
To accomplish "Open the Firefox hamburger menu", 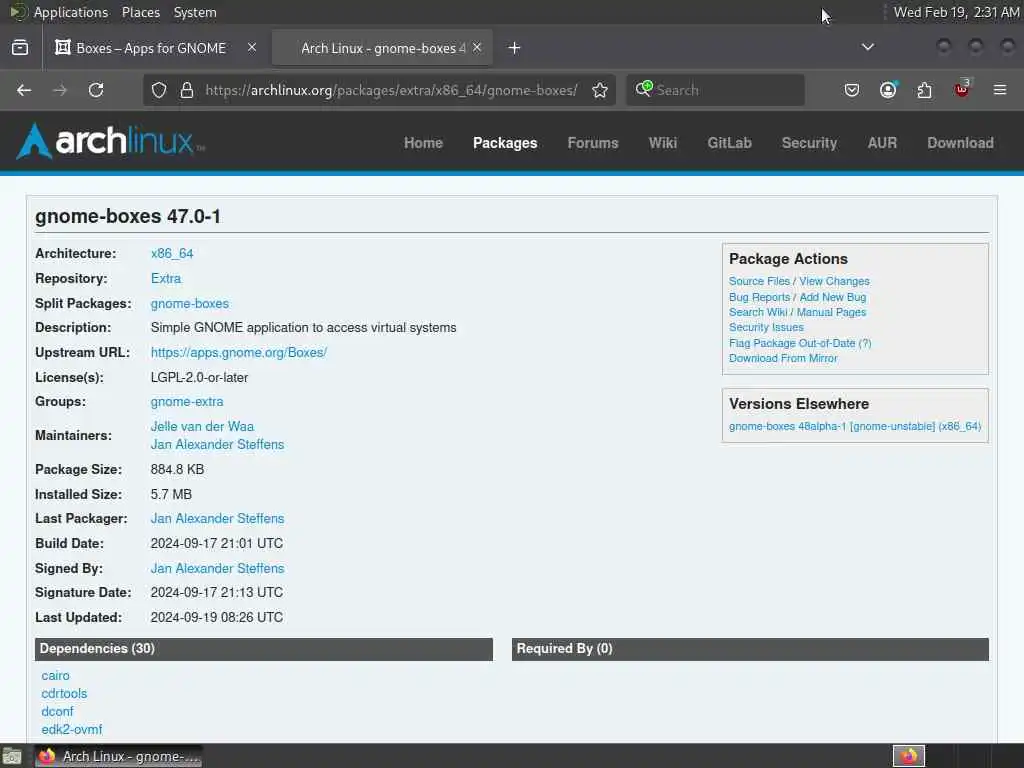I will 1000,90.
